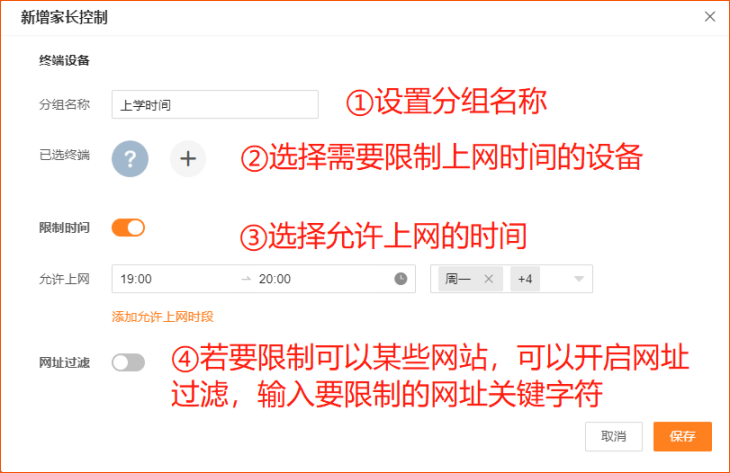Remove the 周一 tag with its X

(x=488, y=278)
